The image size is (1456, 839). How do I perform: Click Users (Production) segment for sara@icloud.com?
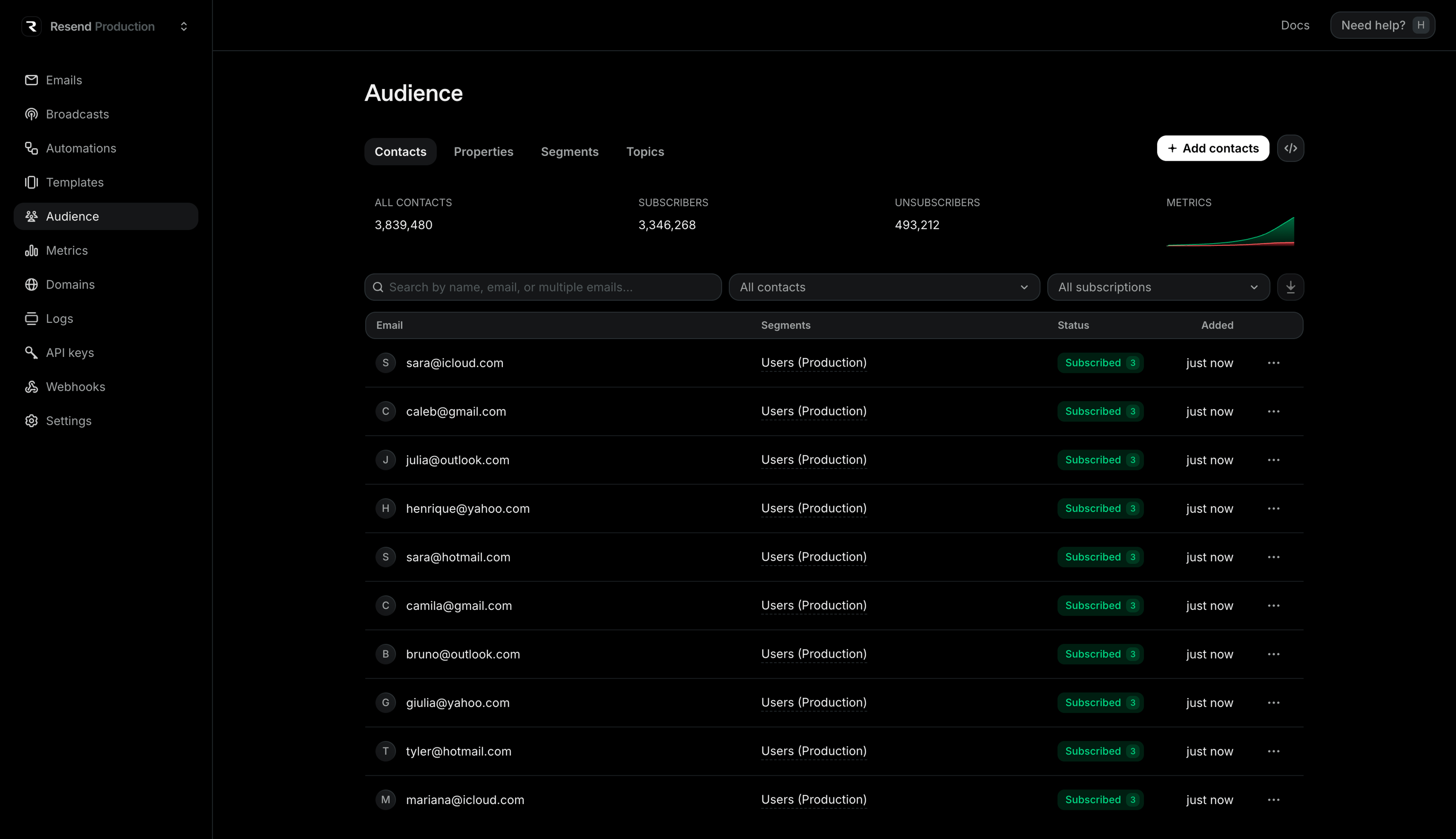pos(814,363)
